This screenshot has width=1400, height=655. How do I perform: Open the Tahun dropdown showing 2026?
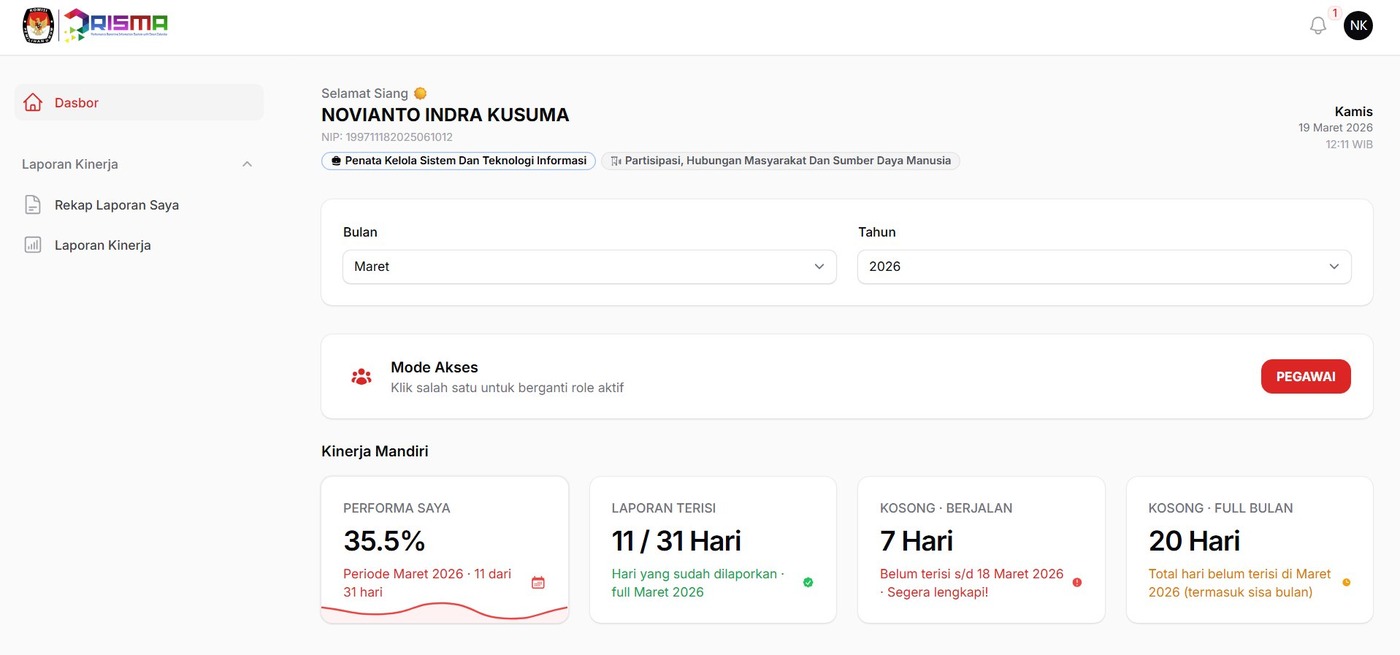click(1104, 266)
